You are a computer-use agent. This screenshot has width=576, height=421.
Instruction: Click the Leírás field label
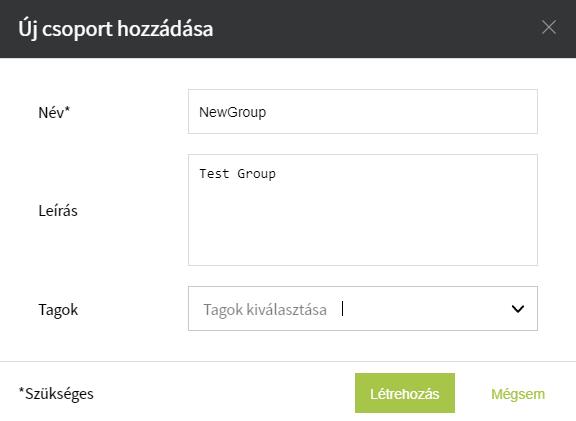58,210
